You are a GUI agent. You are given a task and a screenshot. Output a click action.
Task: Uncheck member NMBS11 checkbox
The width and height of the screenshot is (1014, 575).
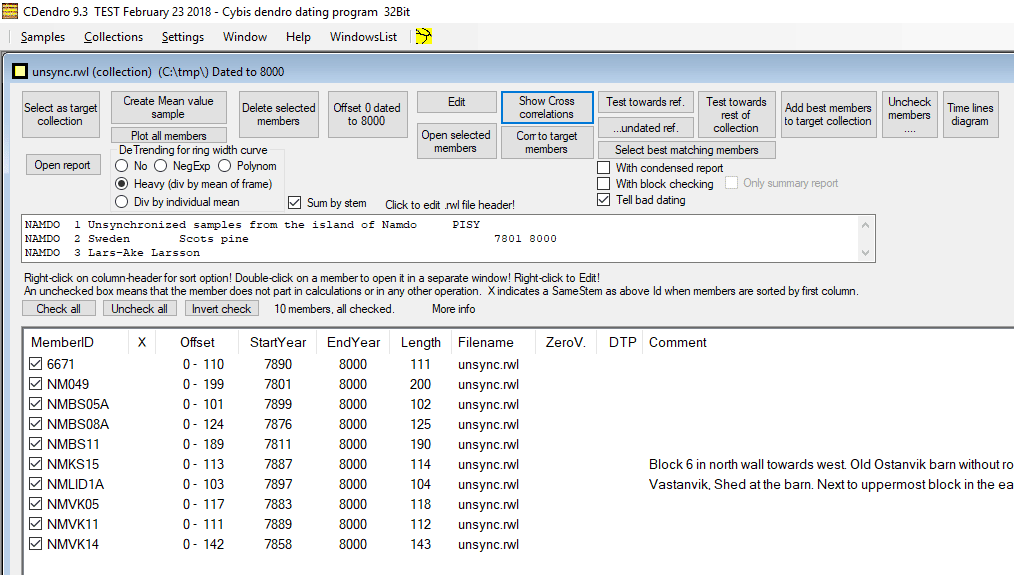pyautogui.click(x=36, y=444)
